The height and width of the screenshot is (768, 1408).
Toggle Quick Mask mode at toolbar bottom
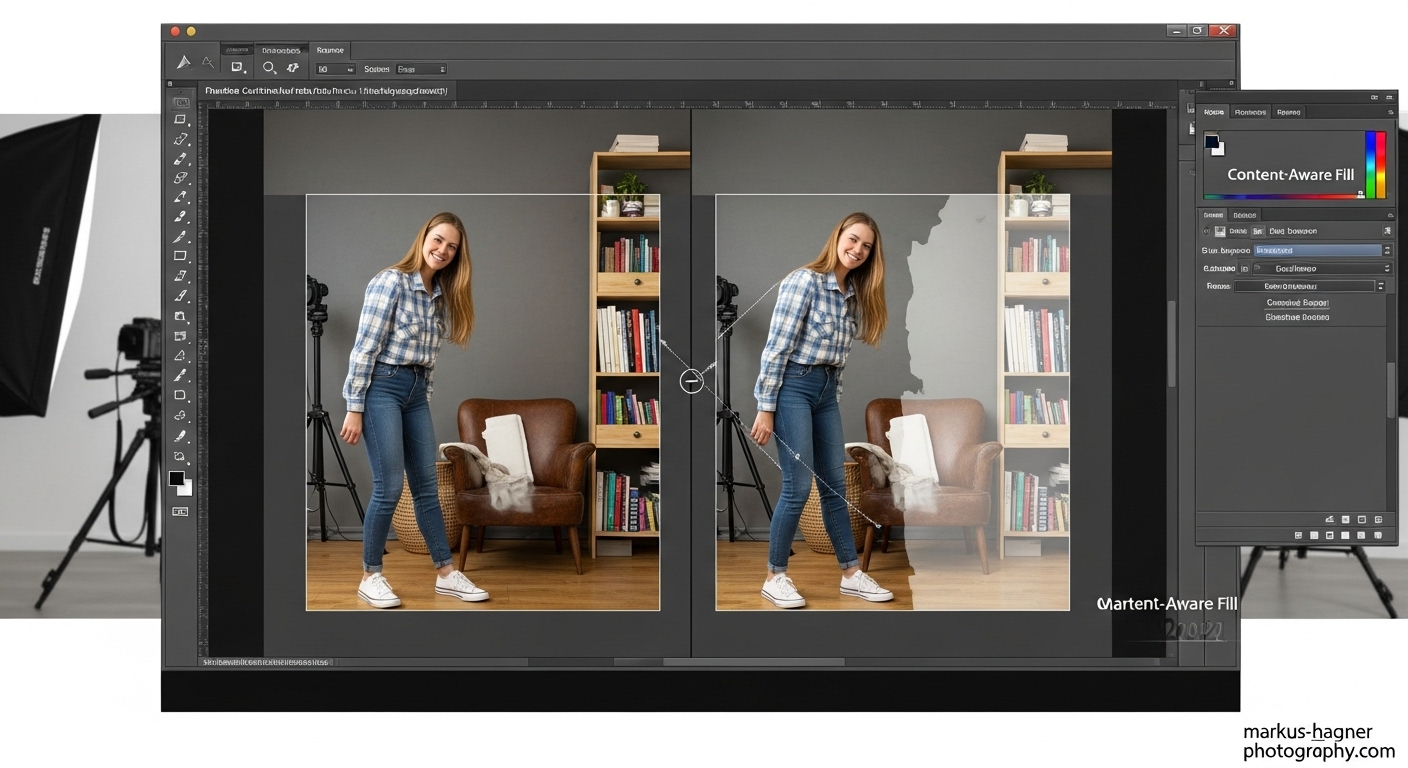pos(180,512)
